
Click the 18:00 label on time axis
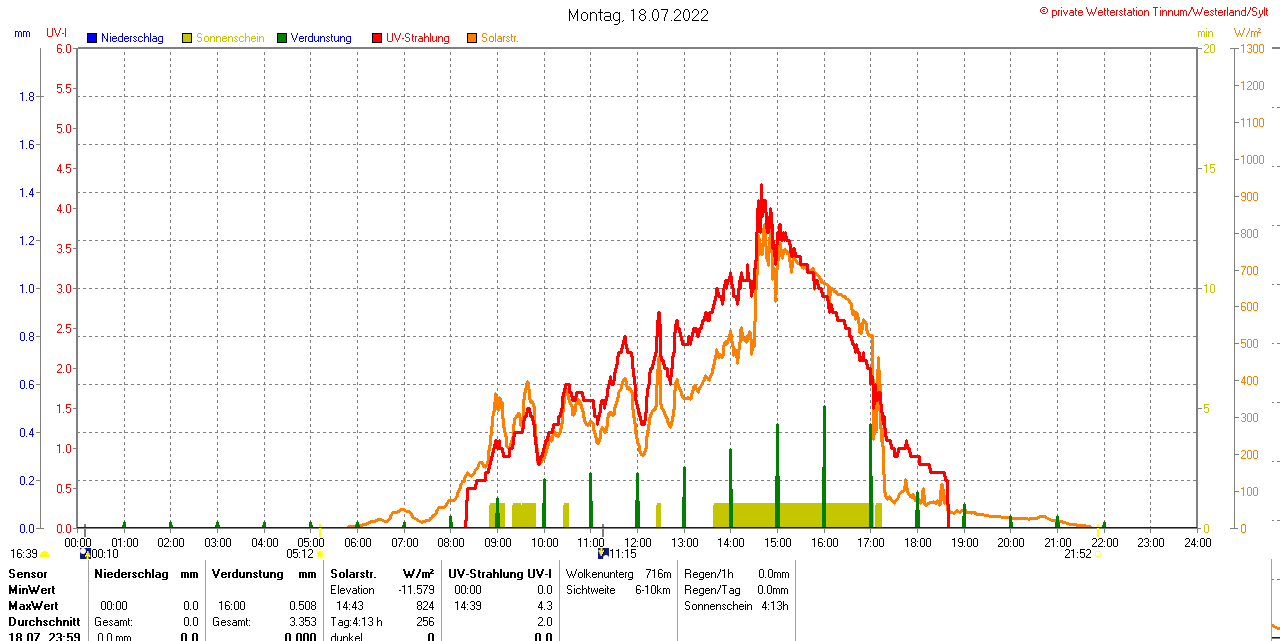point(917,542)
